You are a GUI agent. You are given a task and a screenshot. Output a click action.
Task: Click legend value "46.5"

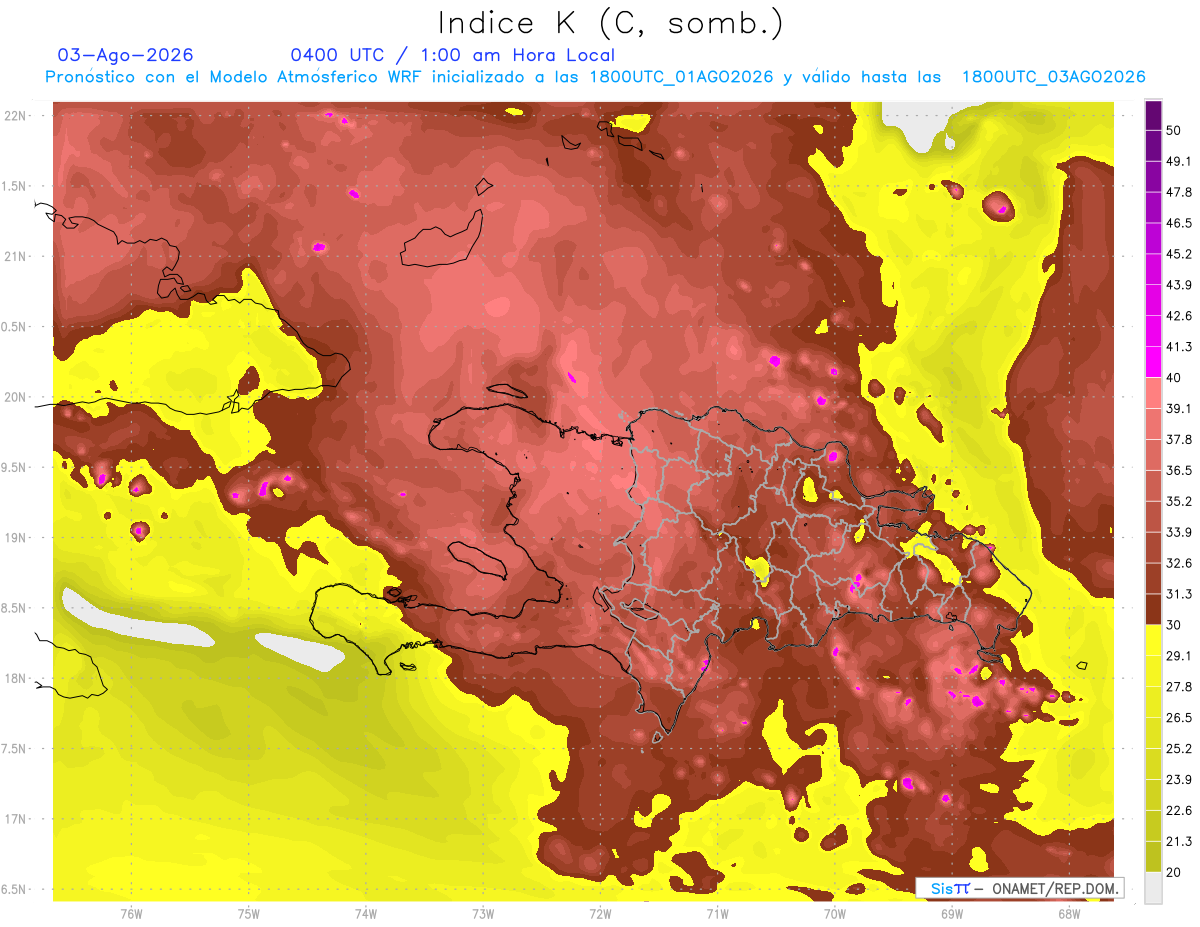tap(1179, 223)
